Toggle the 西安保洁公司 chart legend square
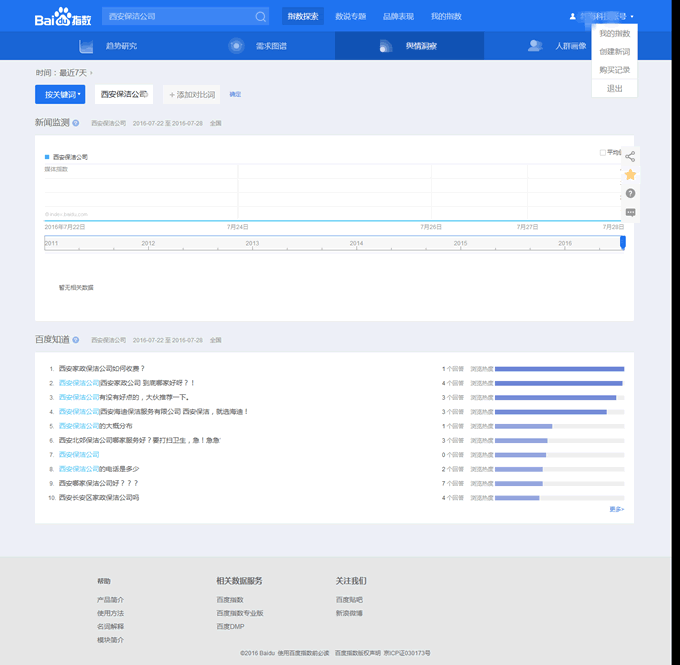 point(47,157)
